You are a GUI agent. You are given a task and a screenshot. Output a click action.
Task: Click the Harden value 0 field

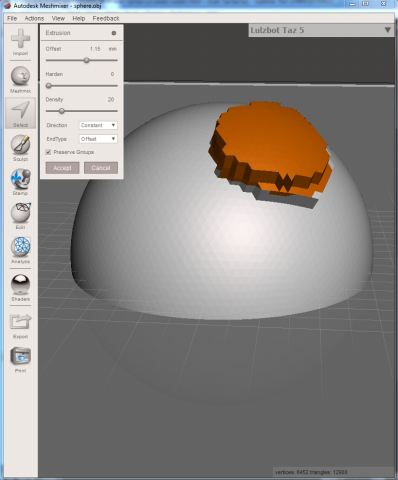[112, 74]
